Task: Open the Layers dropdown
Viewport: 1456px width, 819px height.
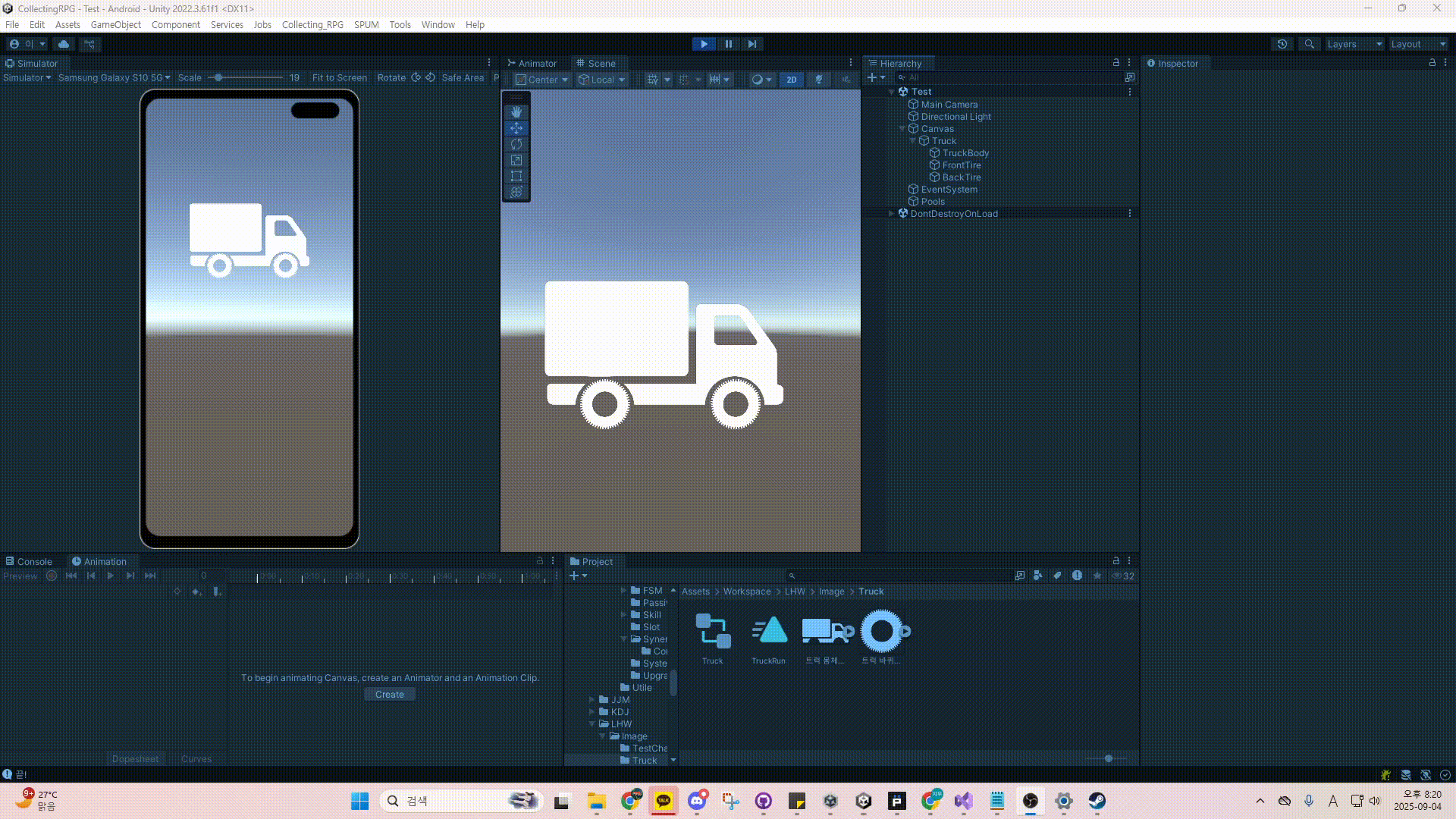Action: pos(1354,44)
